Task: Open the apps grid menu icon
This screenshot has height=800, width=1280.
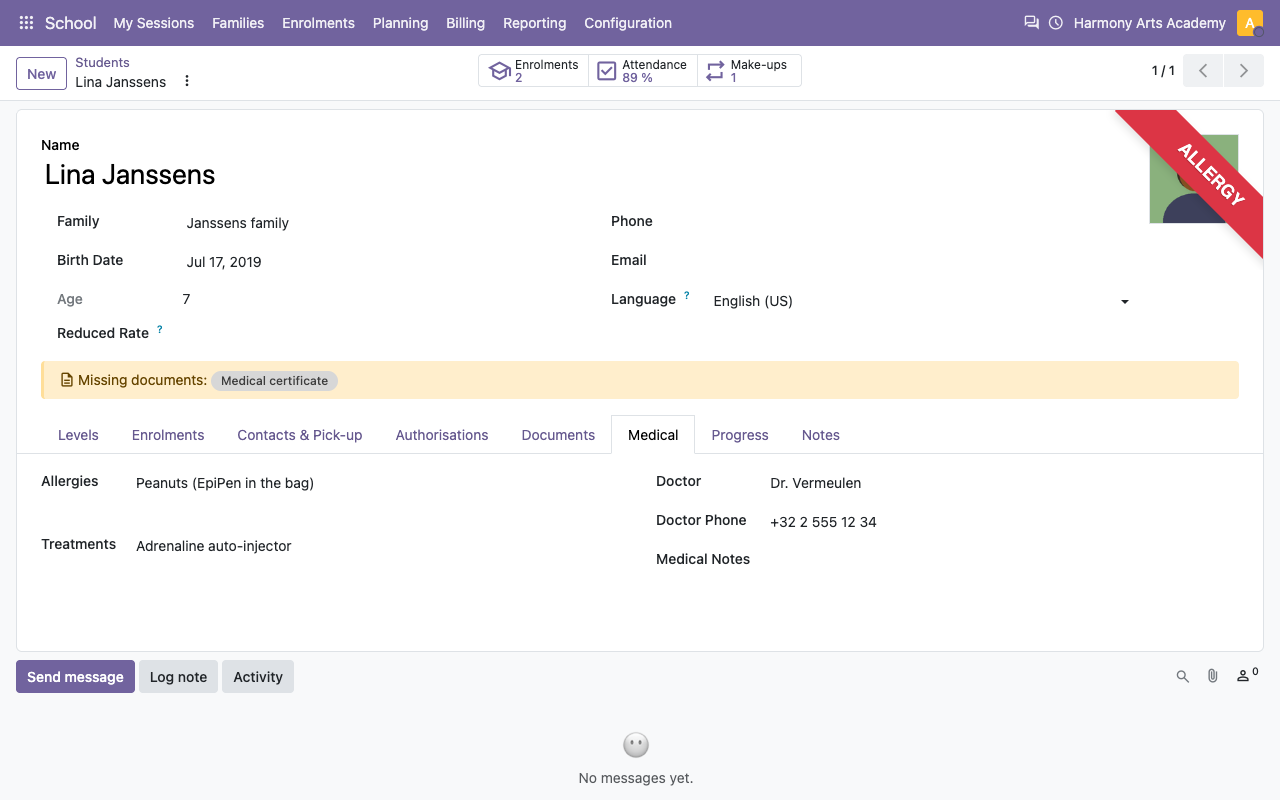Action: (27, 22)
